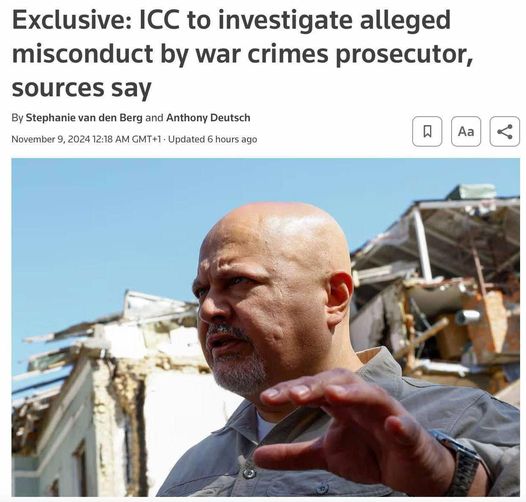The image size is (526, 502).
Task: Click the 'and' between author names
Action: click(155, 118)
